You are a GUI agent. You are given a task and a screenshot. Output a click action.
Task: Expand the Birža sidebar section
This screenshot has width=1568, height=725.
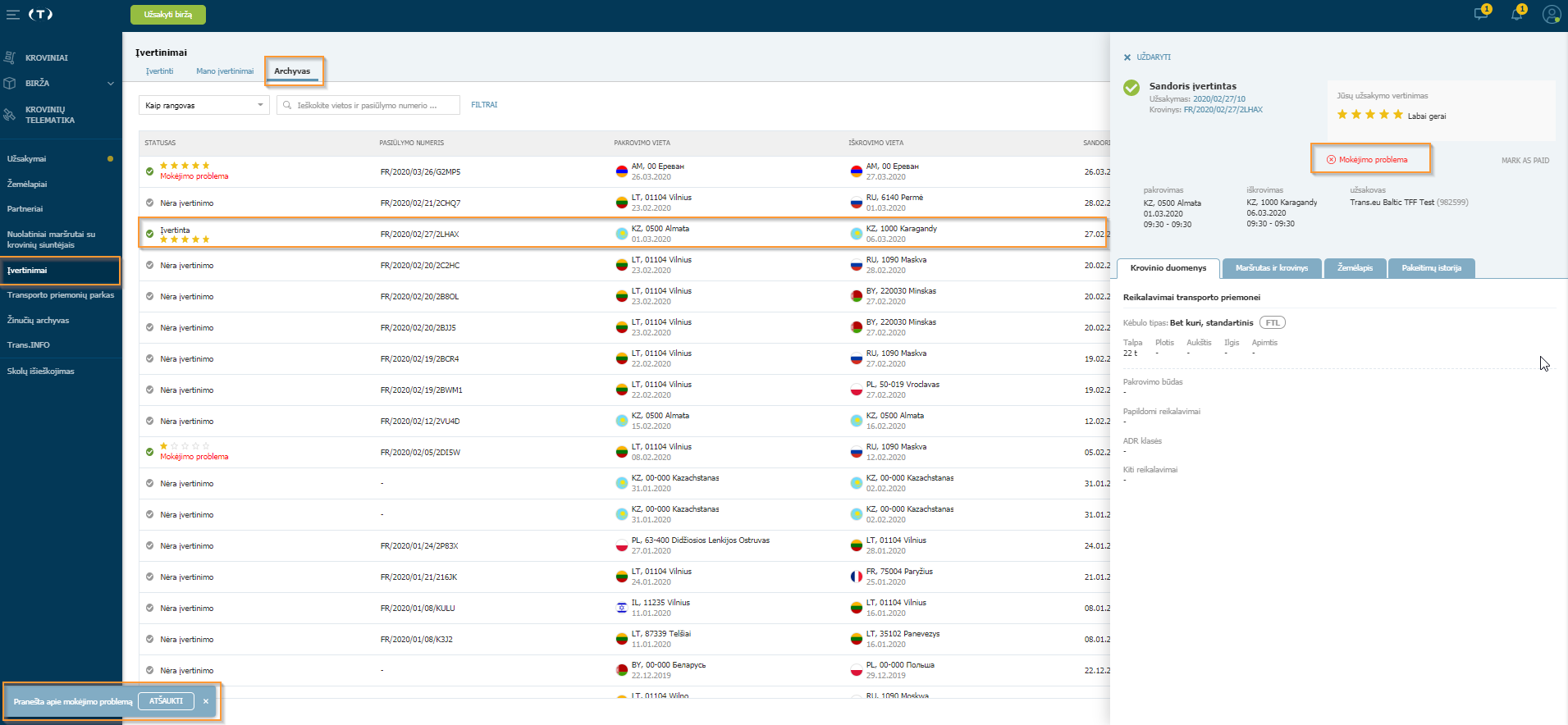coord(110,83)
